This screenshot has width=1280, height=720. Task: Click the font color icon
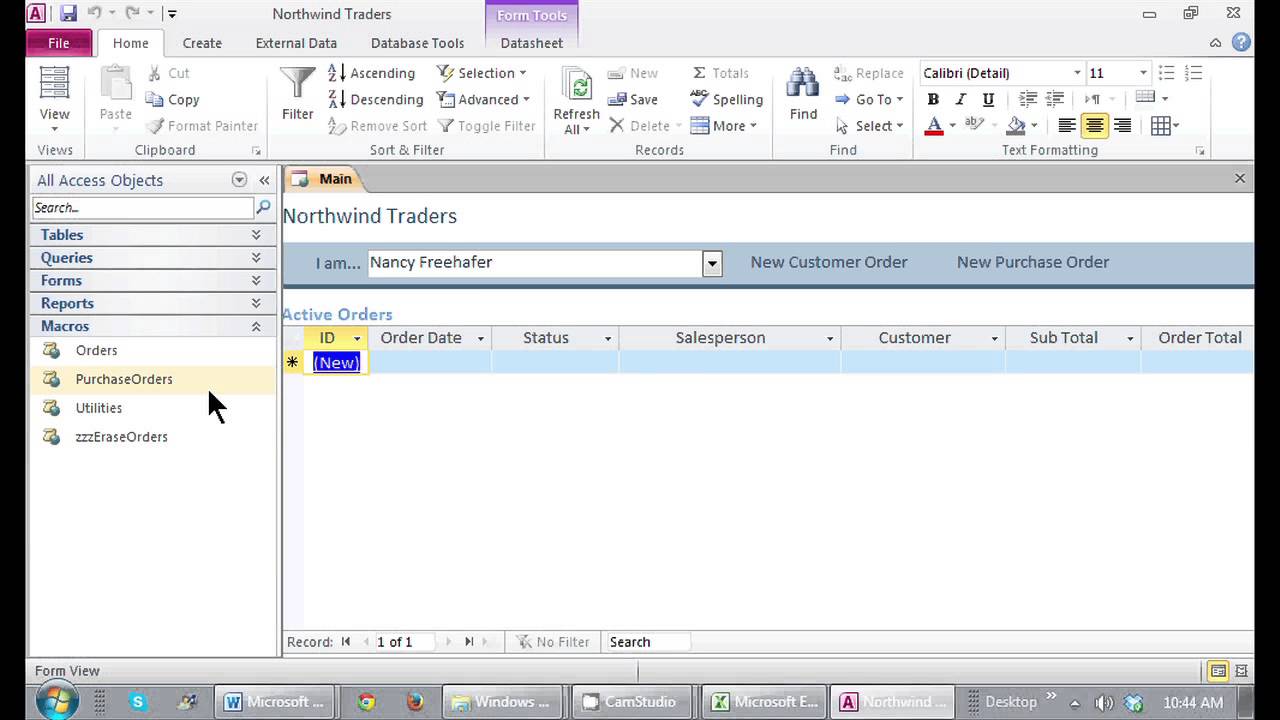[934, 126]
